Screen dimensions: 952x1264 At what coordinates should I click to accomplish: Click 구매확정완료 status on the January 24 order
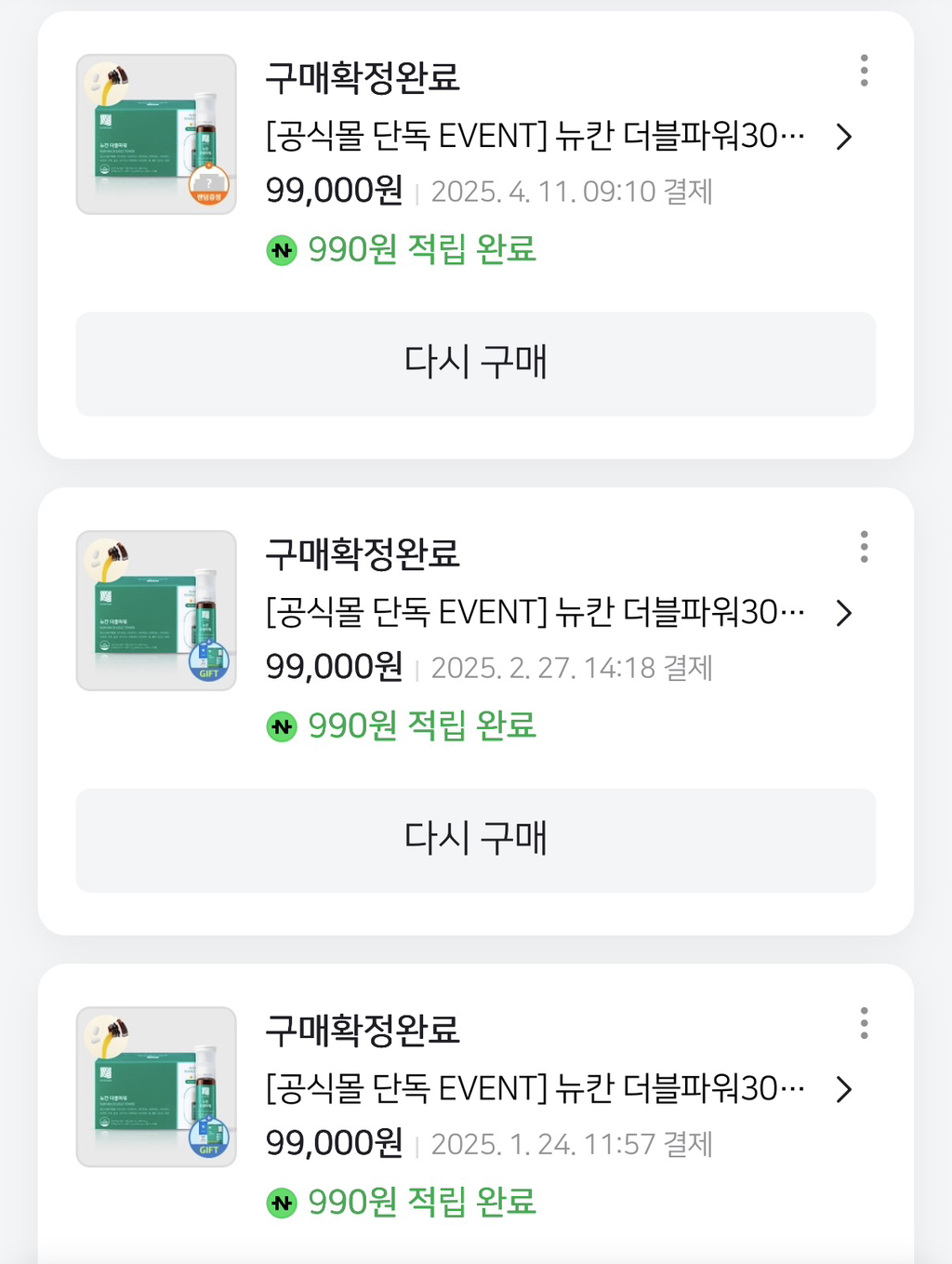(x=363, y=1030)
